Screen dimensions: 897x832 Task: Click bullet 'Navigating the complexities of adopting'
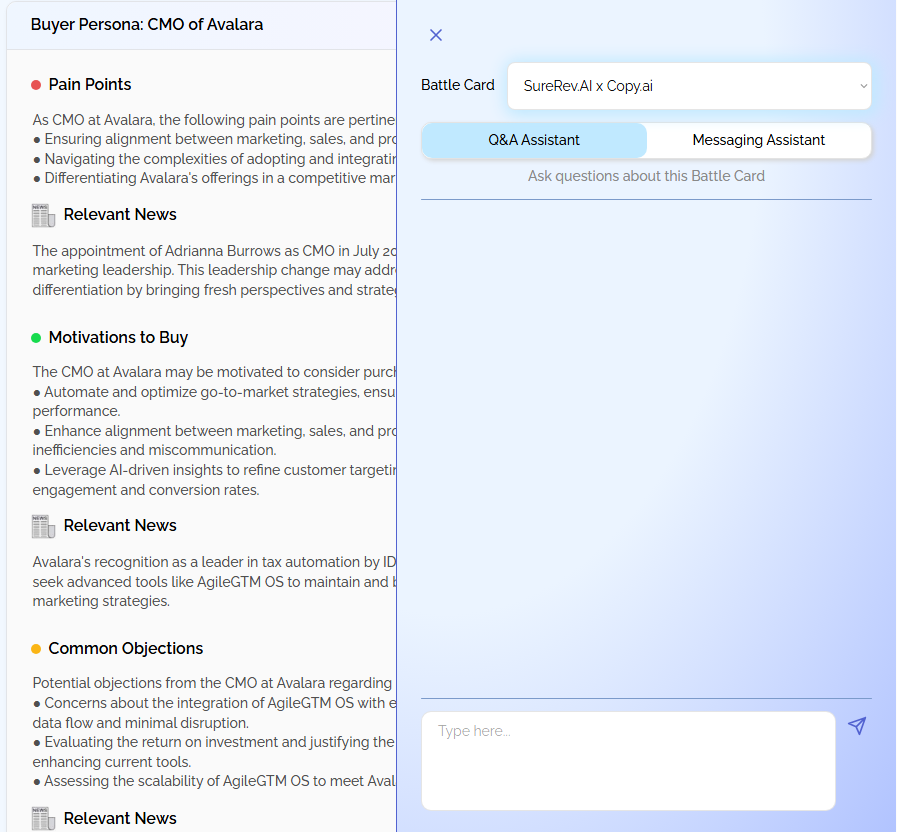tap(215, 159)
